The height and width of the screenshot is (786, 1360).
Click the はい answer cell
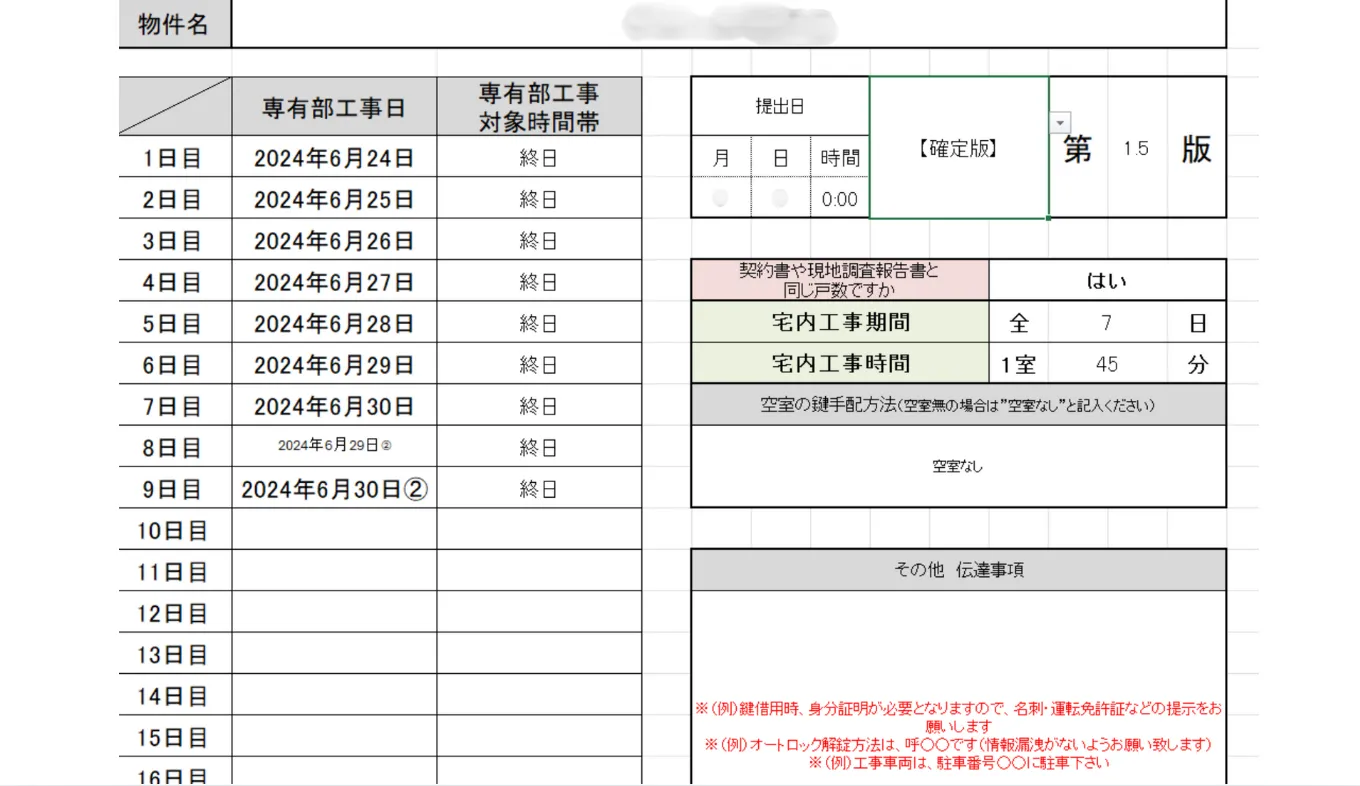[1106, 281]
